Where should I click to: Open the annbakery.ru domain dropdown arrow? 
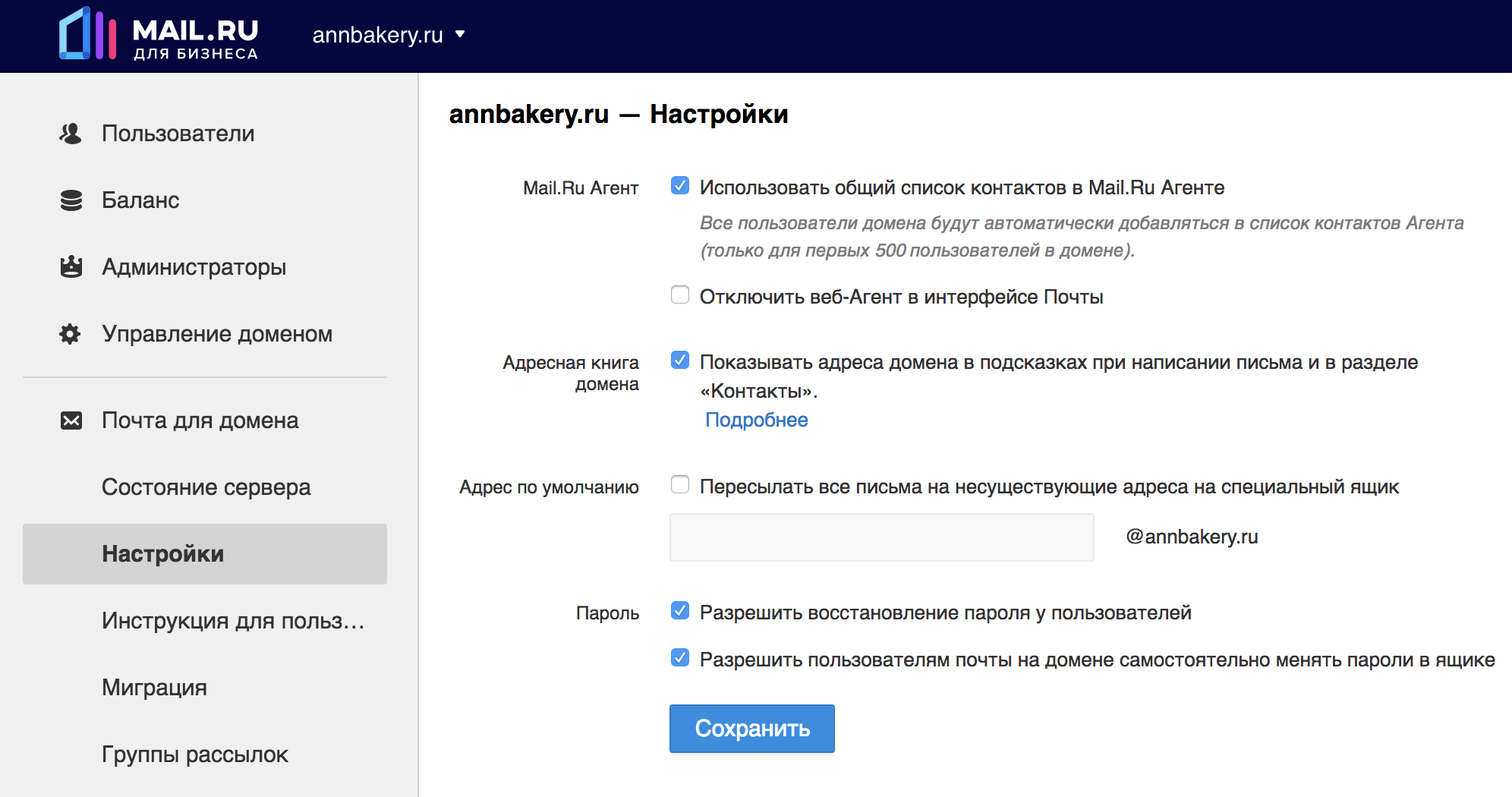[460, 34]
